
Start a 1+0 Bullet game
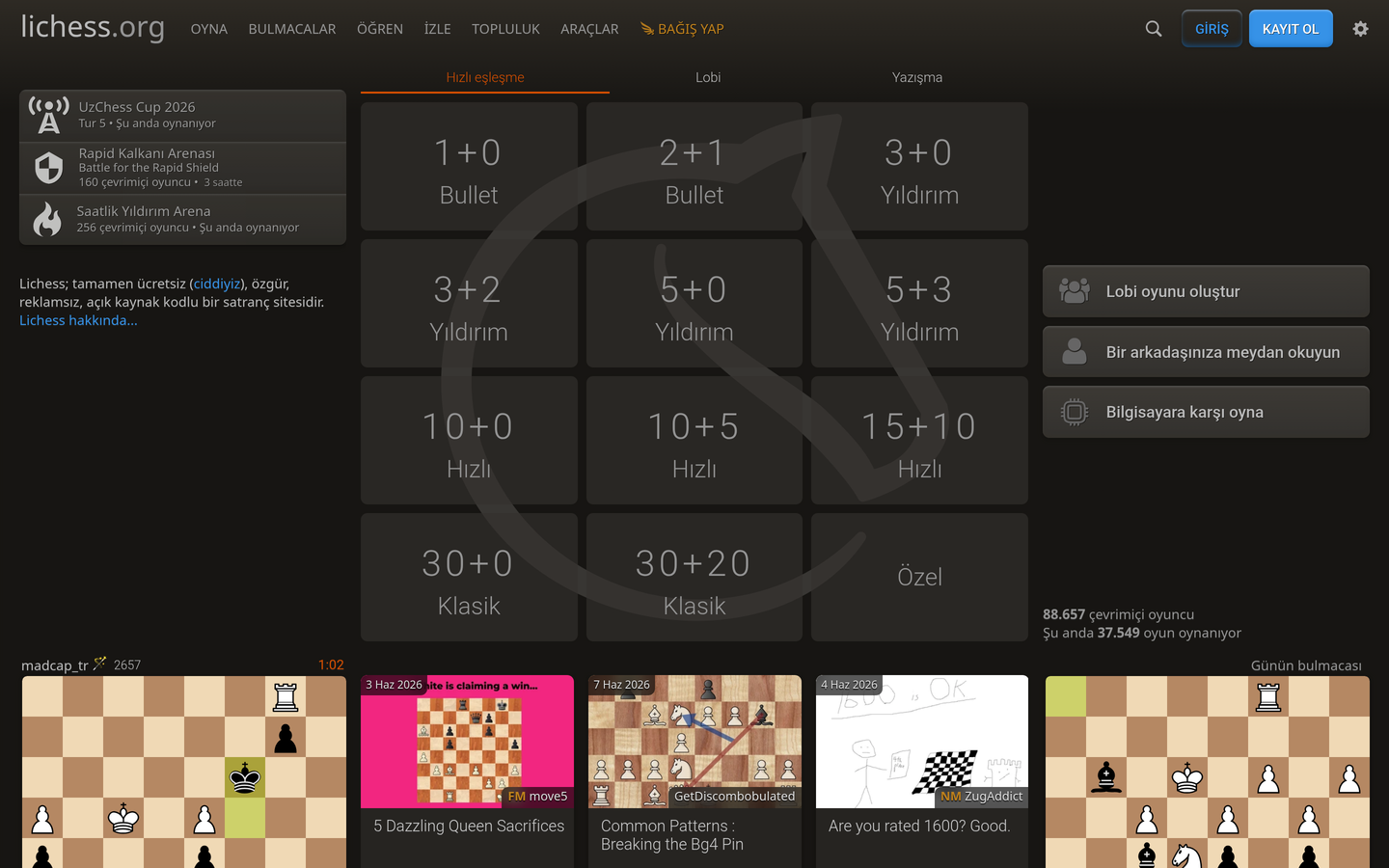(x=469, y=167)
